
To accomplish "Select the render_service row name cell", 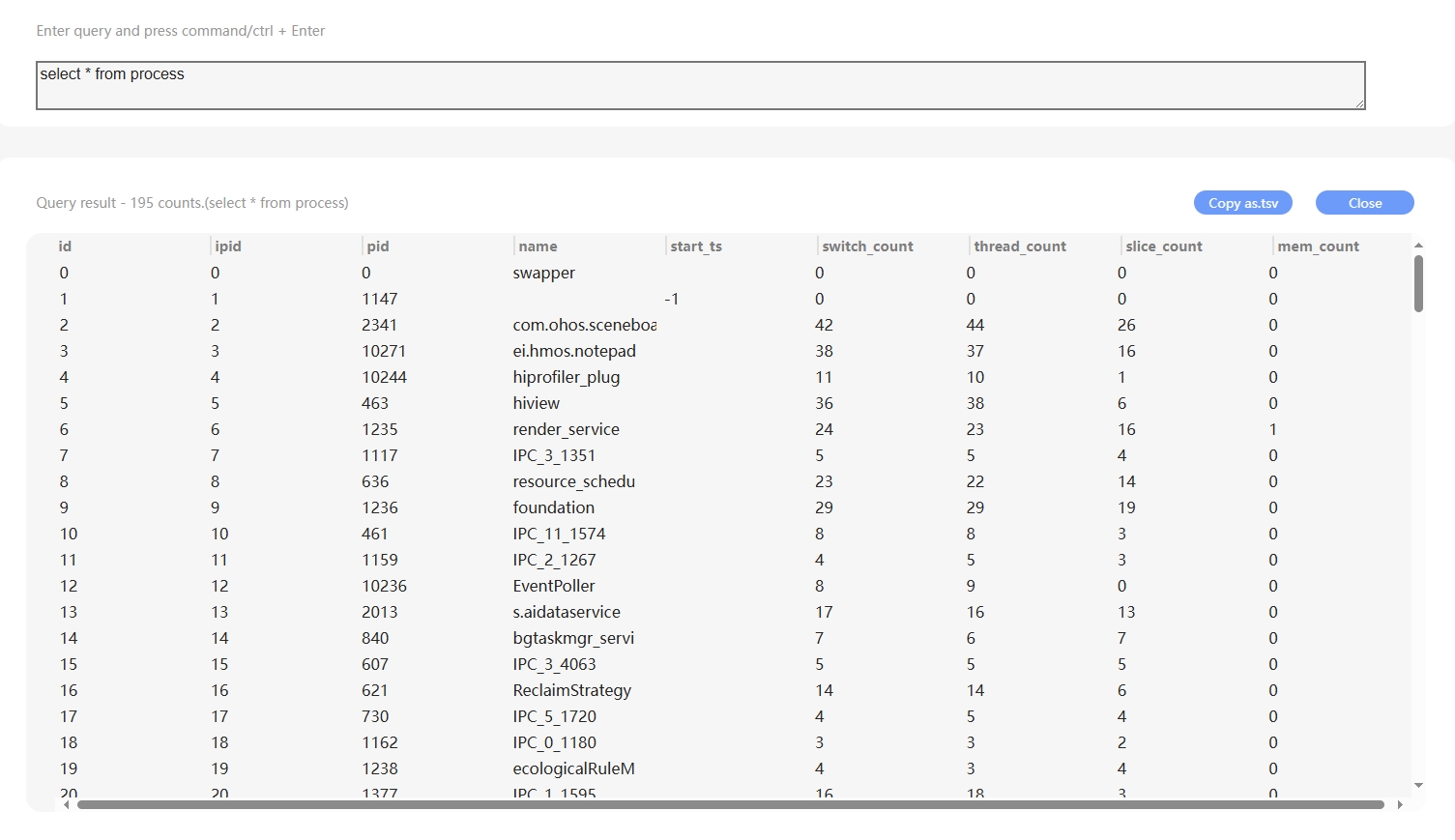I will (566, 429).
